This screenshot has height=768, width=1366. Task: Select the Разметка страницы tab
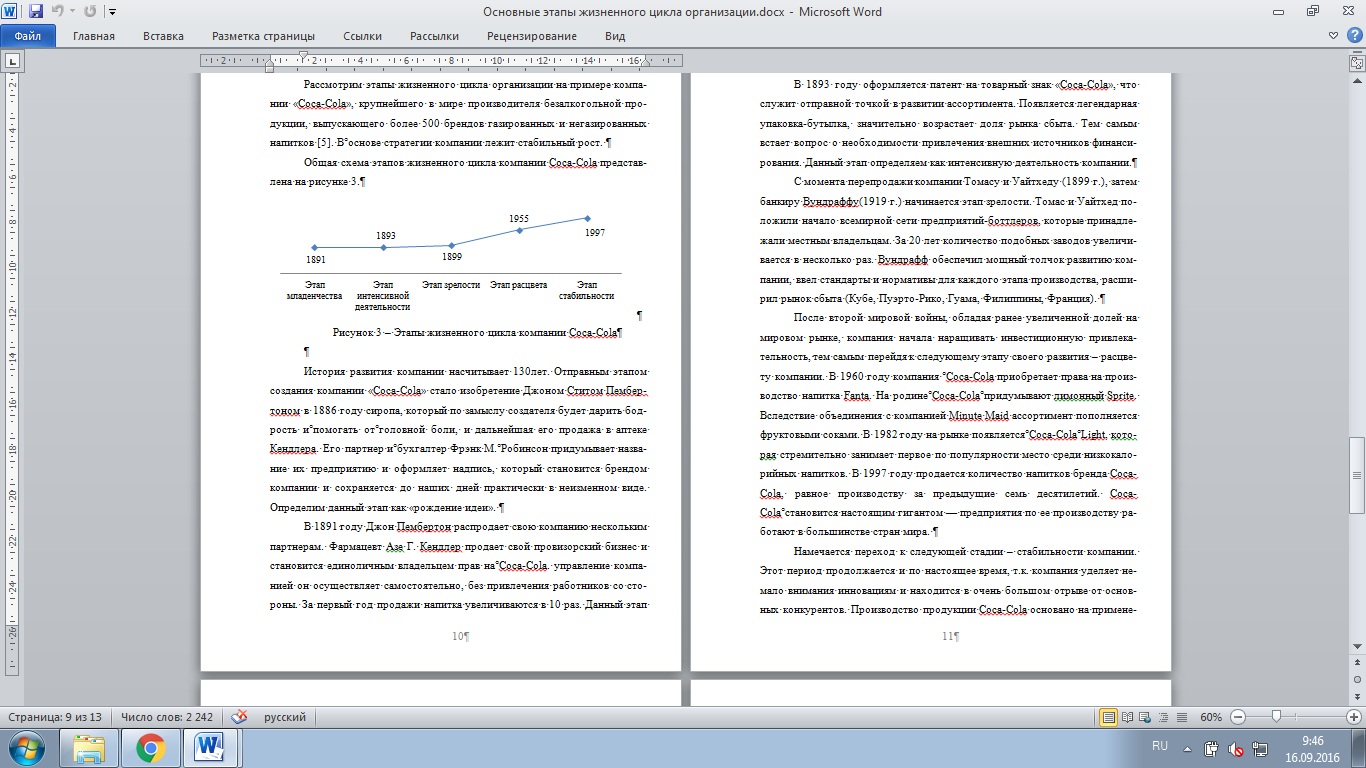[x=263, y=36]
